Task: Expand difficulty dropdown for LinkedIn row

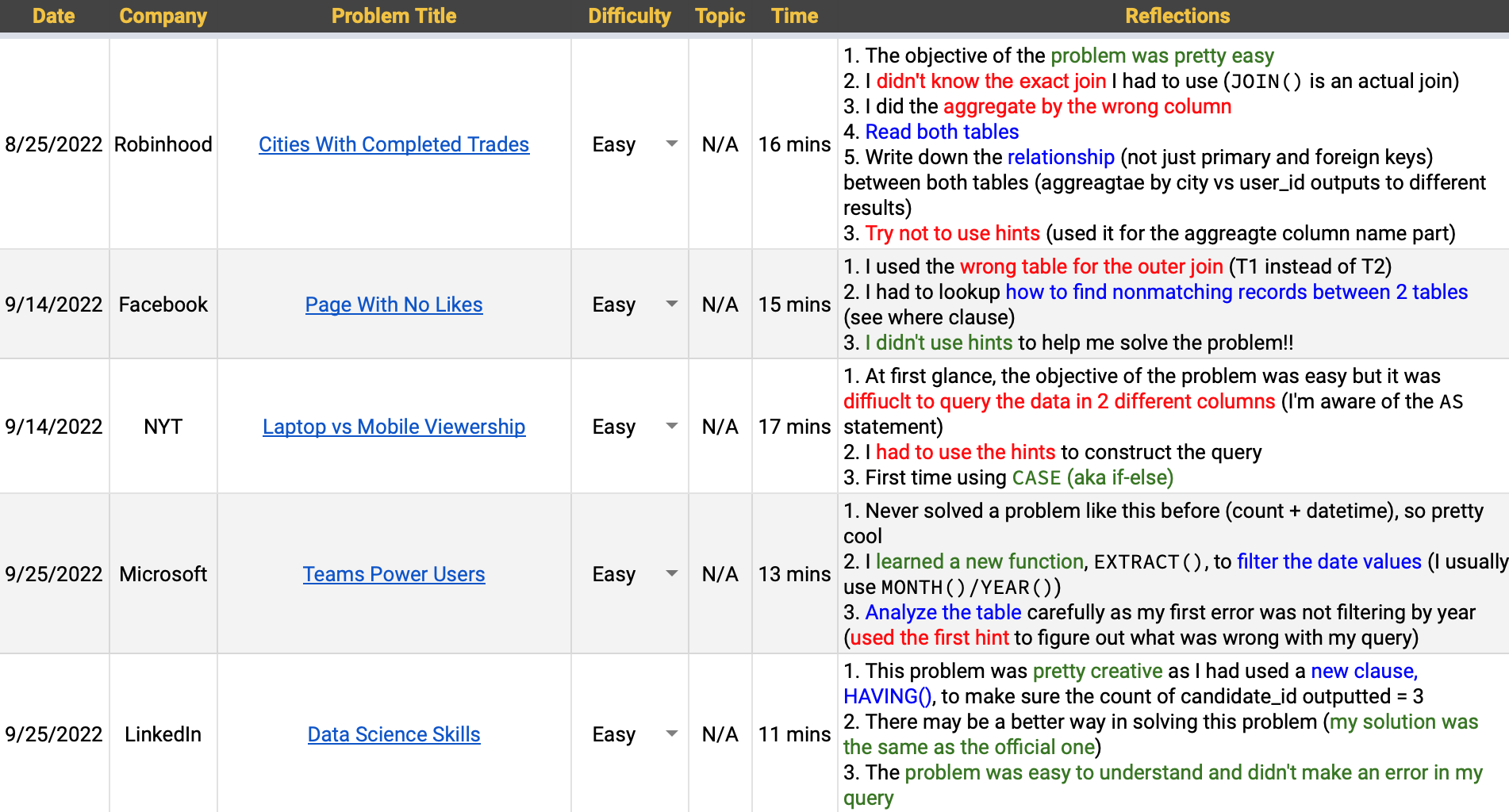Action: pos(671,734)
